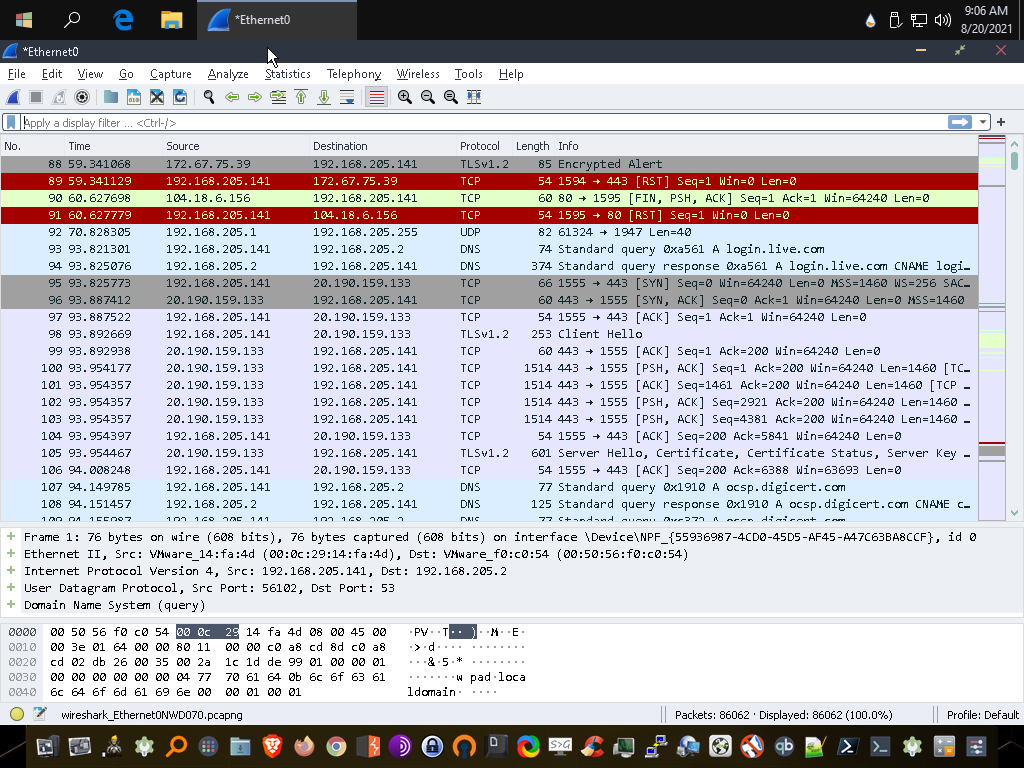Launch Chrome from bottom dock
The width and height of the screenshot is (1024, 768).
(x=336, y=746)
